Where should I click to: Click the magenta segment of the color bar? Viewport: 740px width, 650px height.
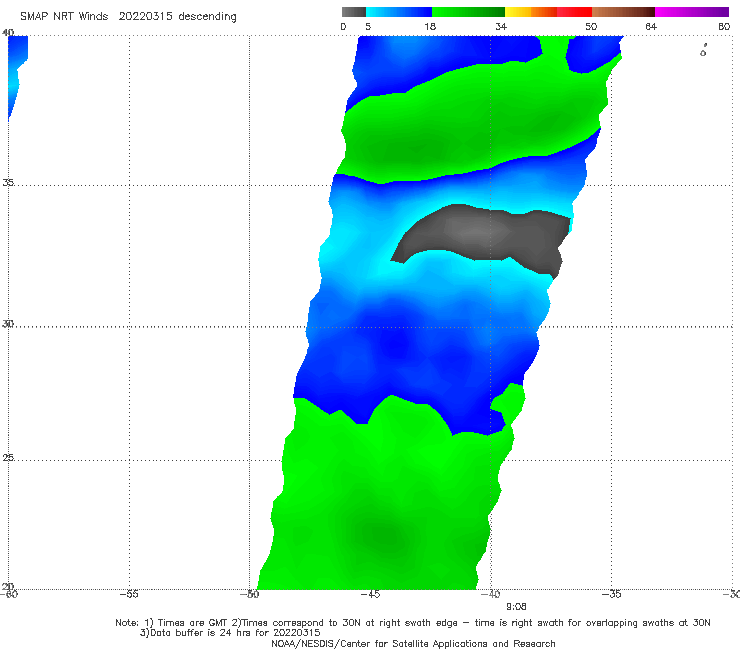click(692, 12)
